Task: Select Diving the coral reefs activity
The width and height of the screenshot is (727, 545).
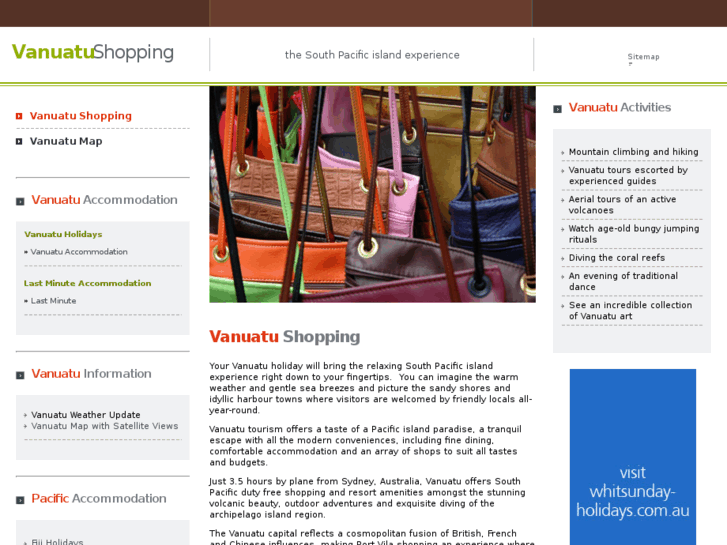Action: (617, 257)
